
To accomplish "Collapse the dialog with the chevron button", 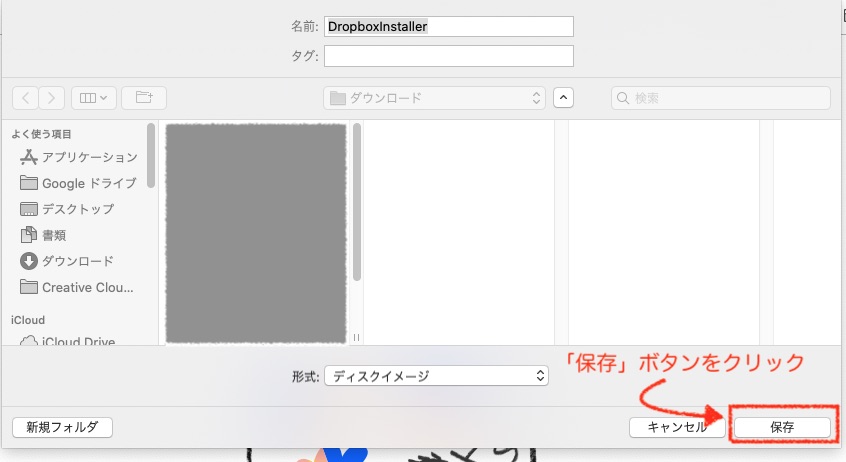I will [564, 98].
